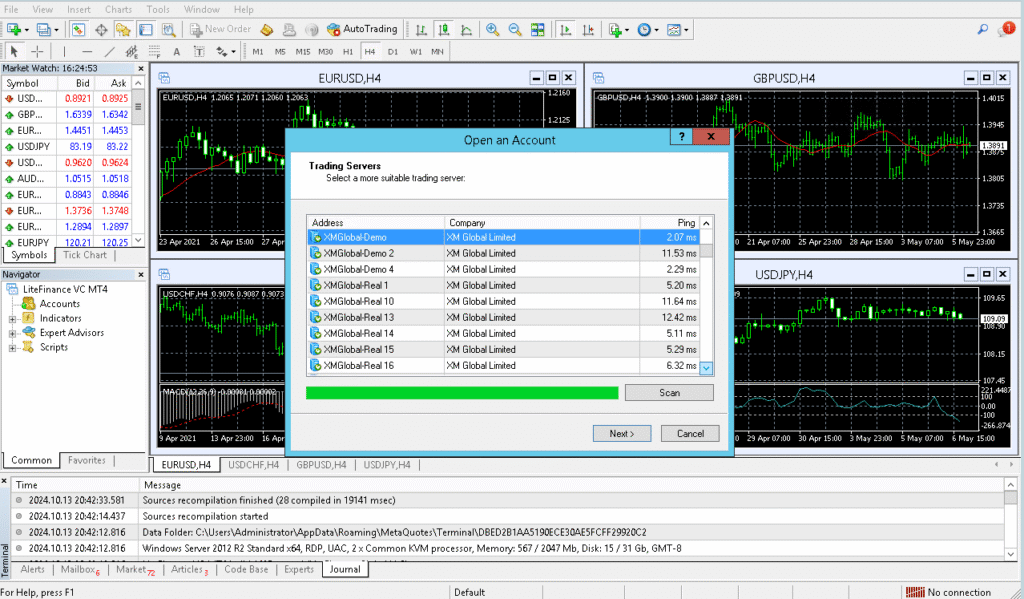1024x599 pixels.
Task: Click the New Chart toolbar icon
Action: tap(13, 29)
